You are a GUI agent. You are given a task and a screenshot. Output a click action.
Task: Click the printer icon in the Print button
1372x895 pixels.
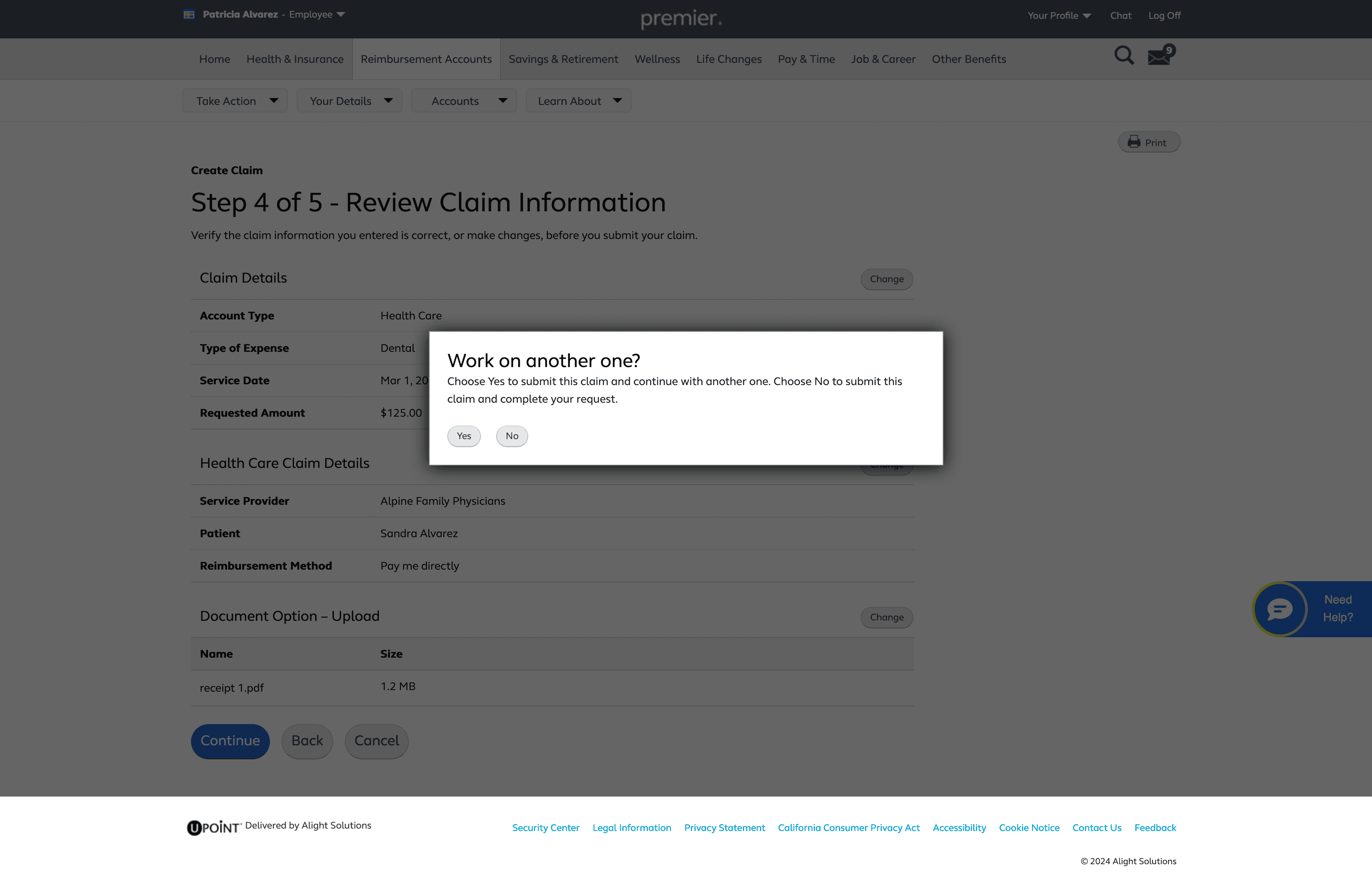click(x=1134, y=142)
